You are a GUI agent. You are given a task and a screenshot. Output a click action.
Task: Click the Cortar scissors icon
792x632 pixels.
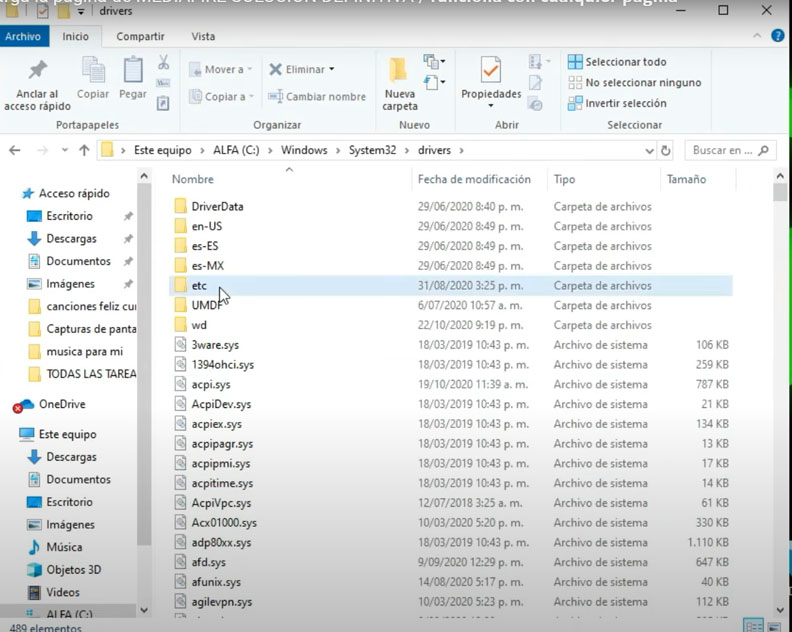click(163, 62)
